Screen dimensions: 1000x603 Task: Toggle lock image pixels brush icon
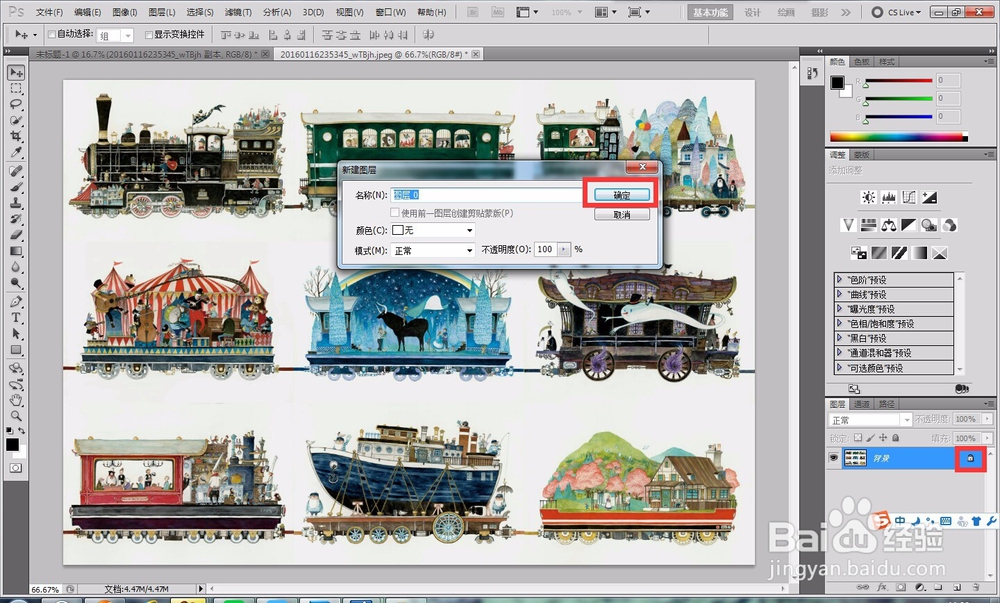tap(871, 438)
